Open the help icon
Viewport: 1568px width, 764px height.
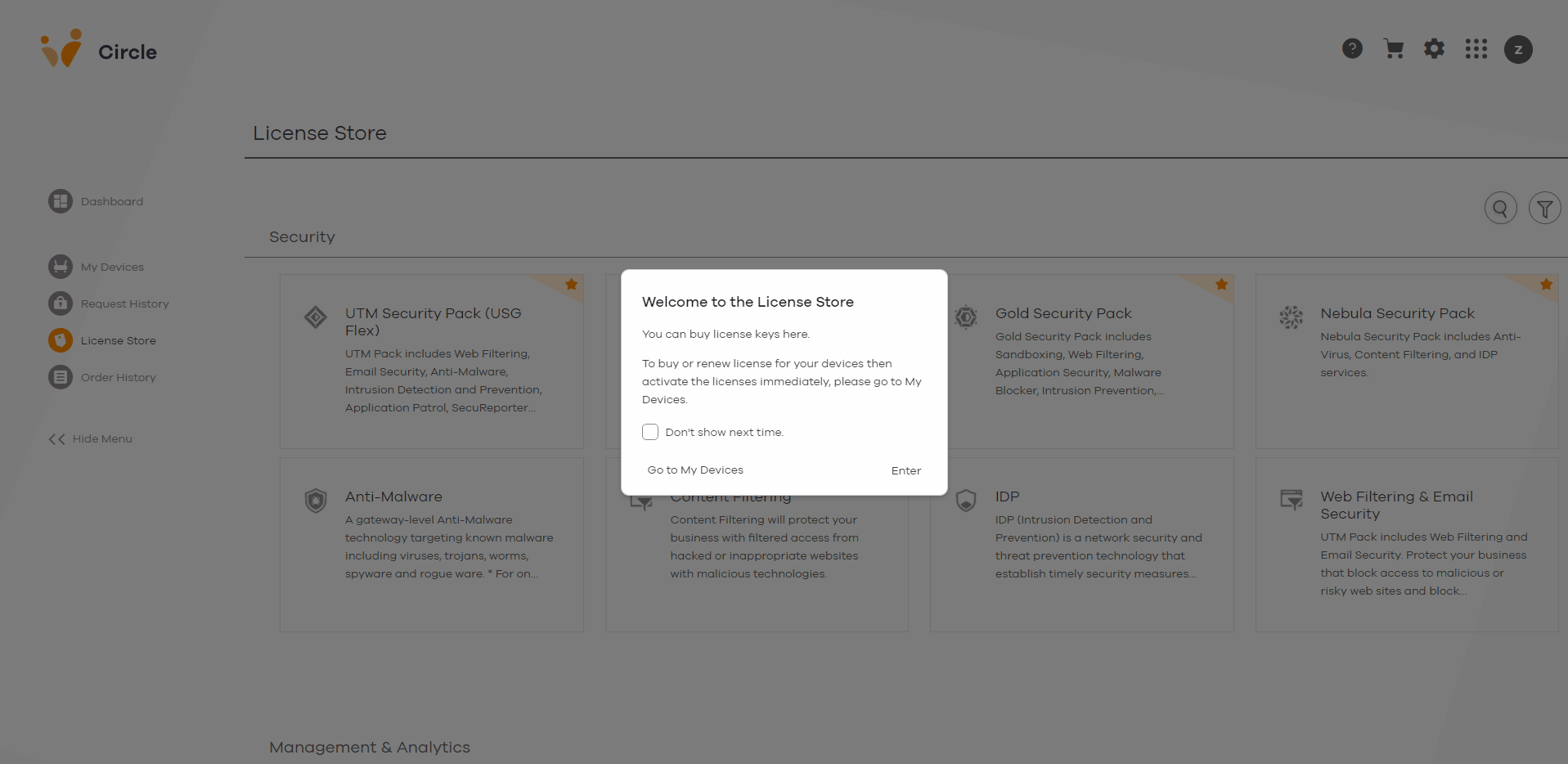point(1352,48)
